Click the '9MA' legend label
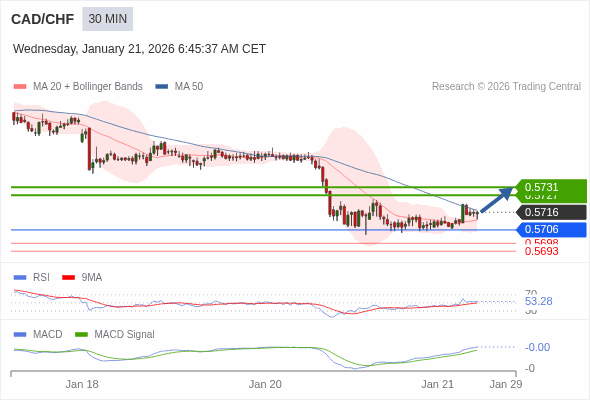This screenshot has width=590, height=400. point(92,278)
